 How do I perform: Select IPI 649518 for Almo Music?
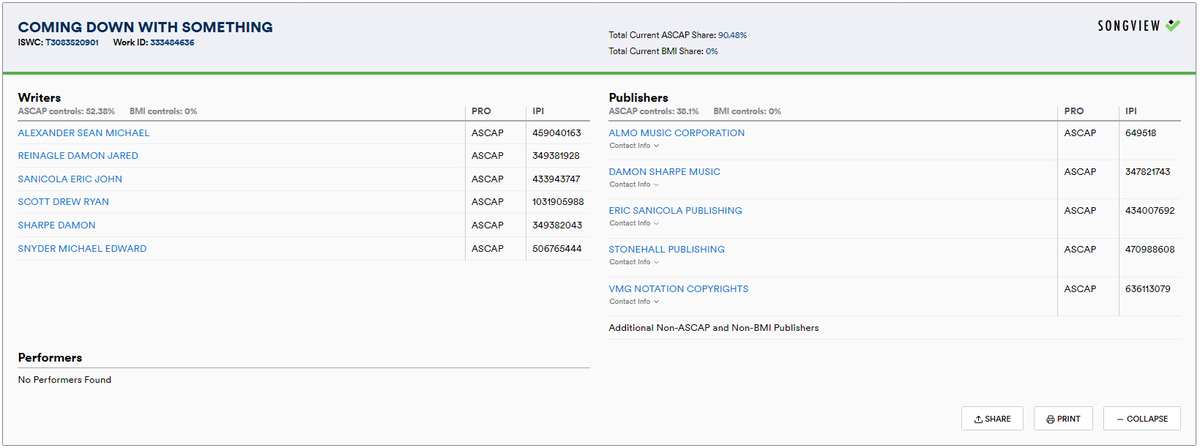pos(1141,133)
